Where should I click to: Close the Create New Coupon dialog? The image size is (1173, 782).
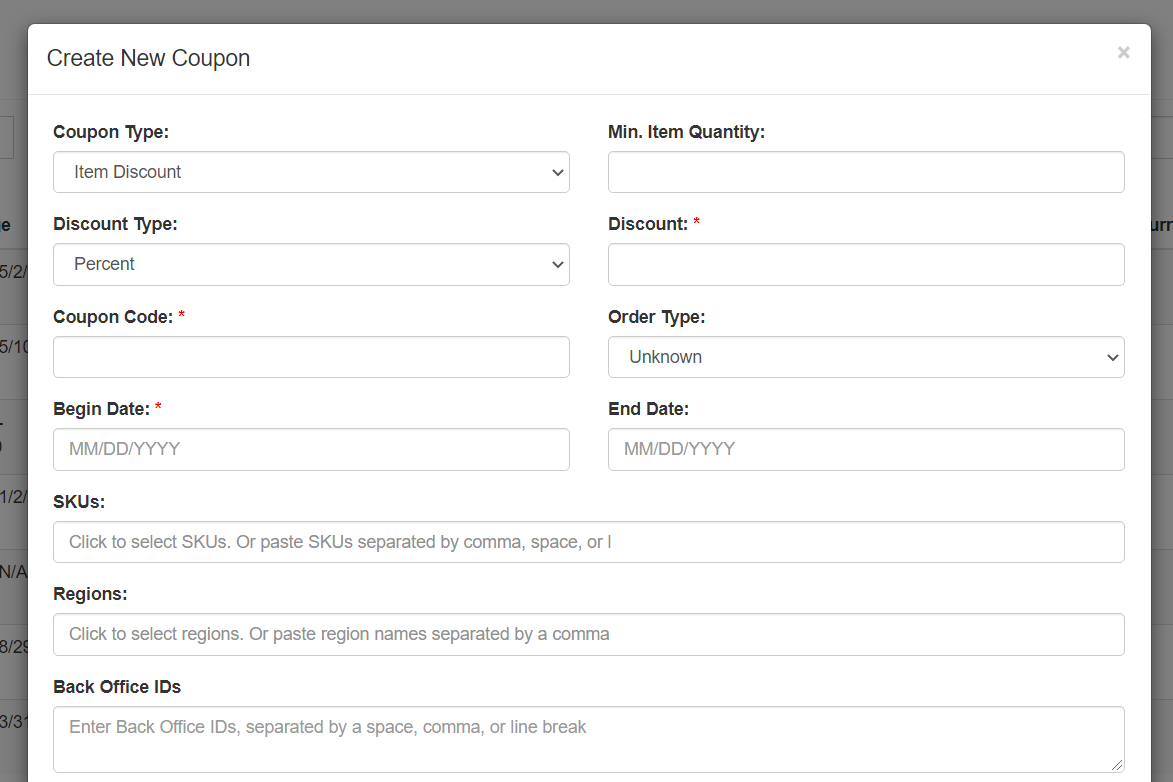coord(1123,52)
